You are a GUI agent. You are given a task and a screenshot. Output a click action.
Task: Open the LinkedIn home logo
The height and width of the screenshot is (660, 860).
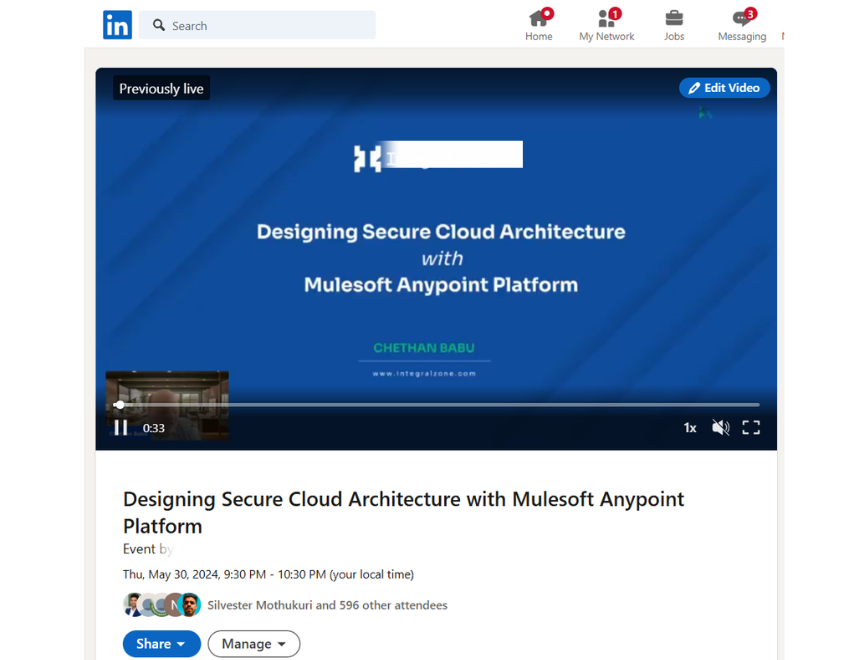[x=117, y=25]
